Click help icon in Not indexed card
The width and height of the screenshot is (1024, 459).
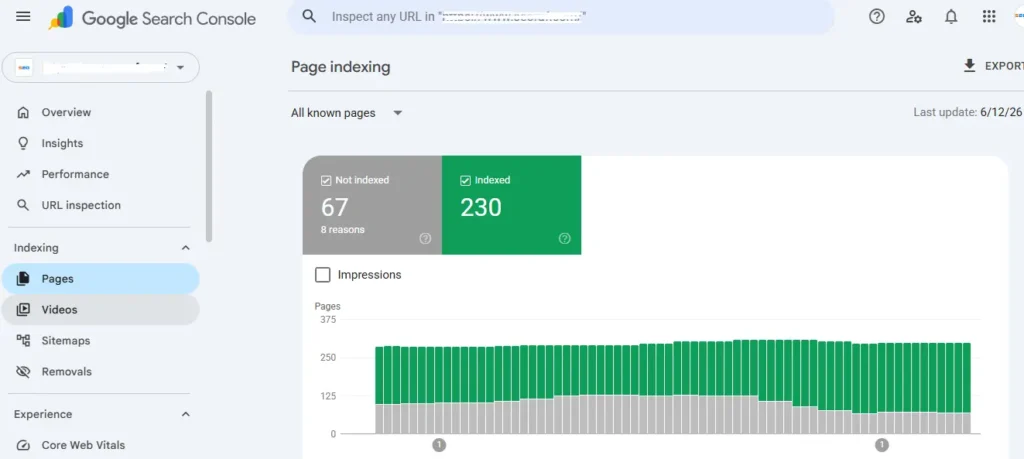[x=425, y=238]
